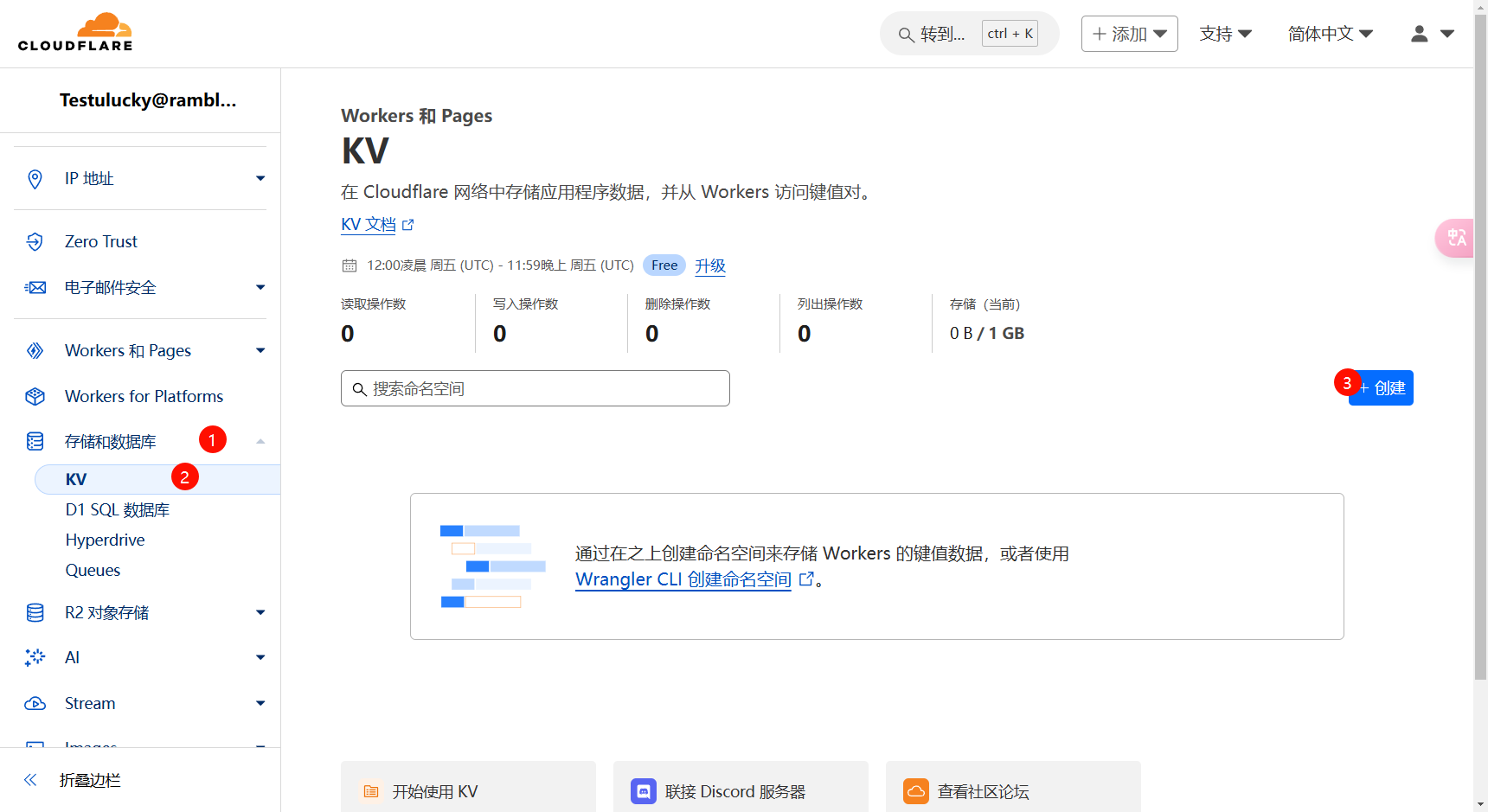Click the search magnifier icon in 转到 box
1488x812 pixels.
[x=906, y=35]
